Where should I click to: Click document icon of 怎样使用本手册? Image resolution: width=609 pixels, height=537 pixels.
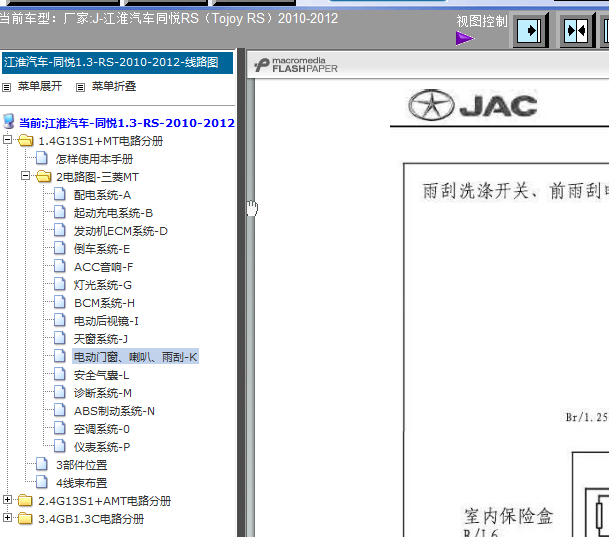pos(42,158)
